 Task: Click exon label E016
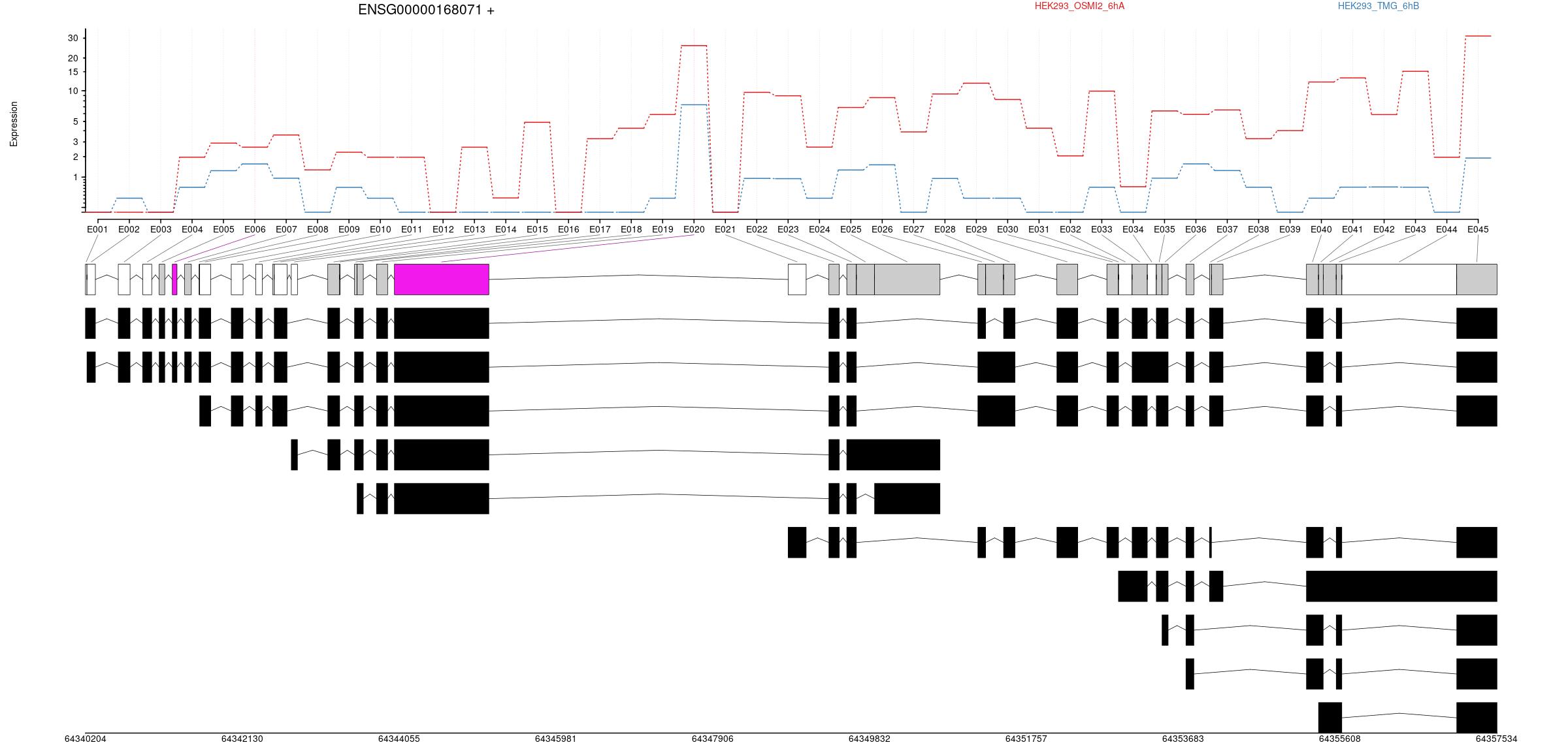tap(568, 229)
